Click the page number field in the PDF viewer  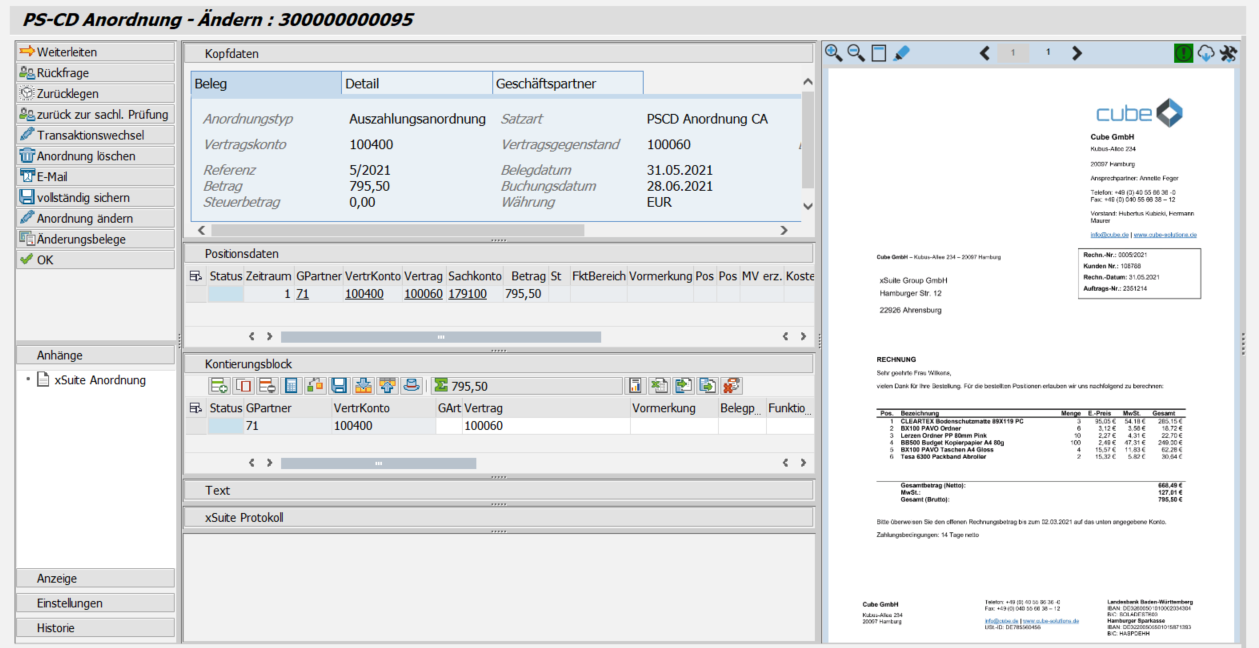[1013, 51]
